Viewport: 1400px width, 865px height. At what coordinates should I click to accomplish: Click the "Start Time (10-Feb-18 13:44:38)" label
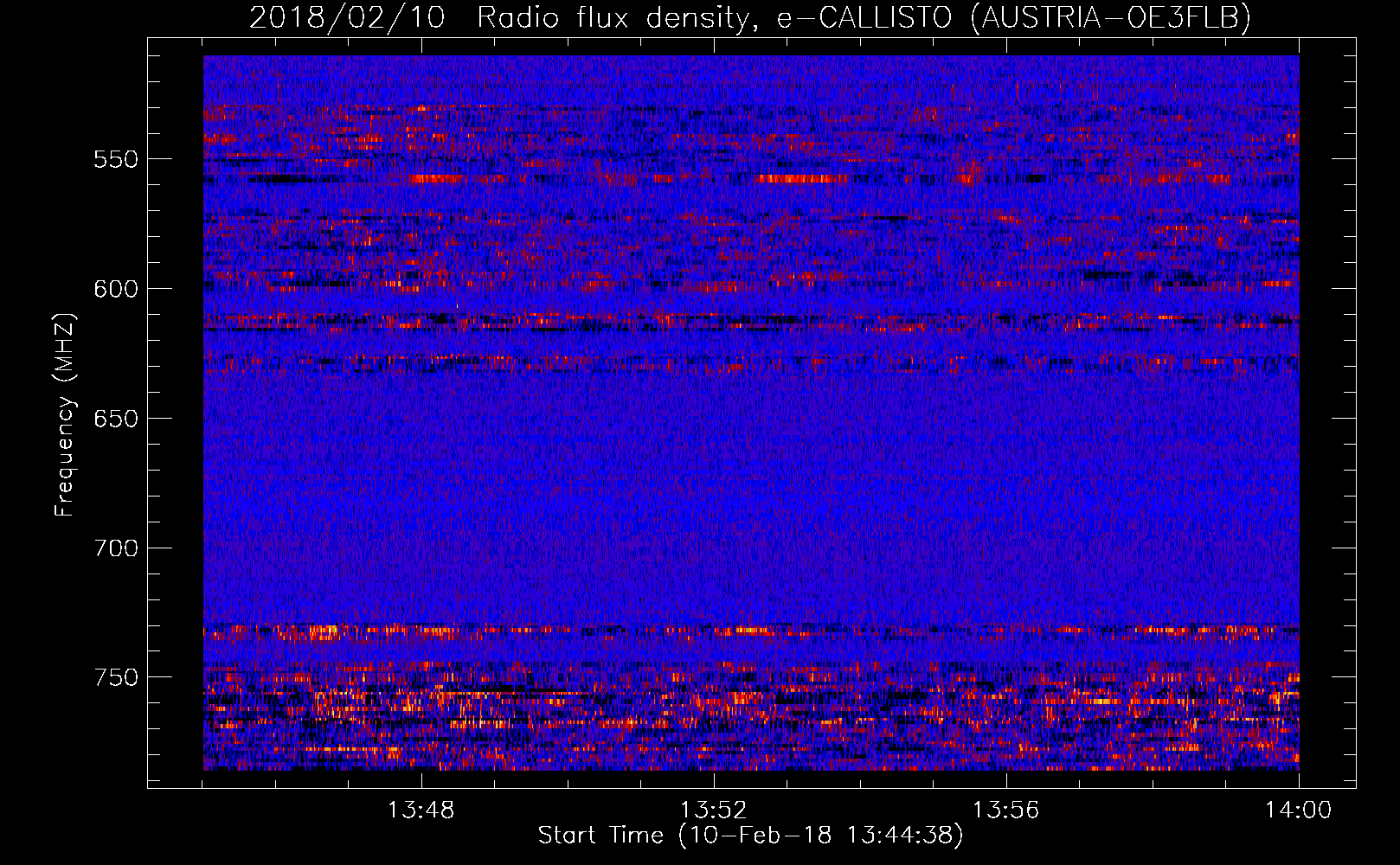point(751,836)
